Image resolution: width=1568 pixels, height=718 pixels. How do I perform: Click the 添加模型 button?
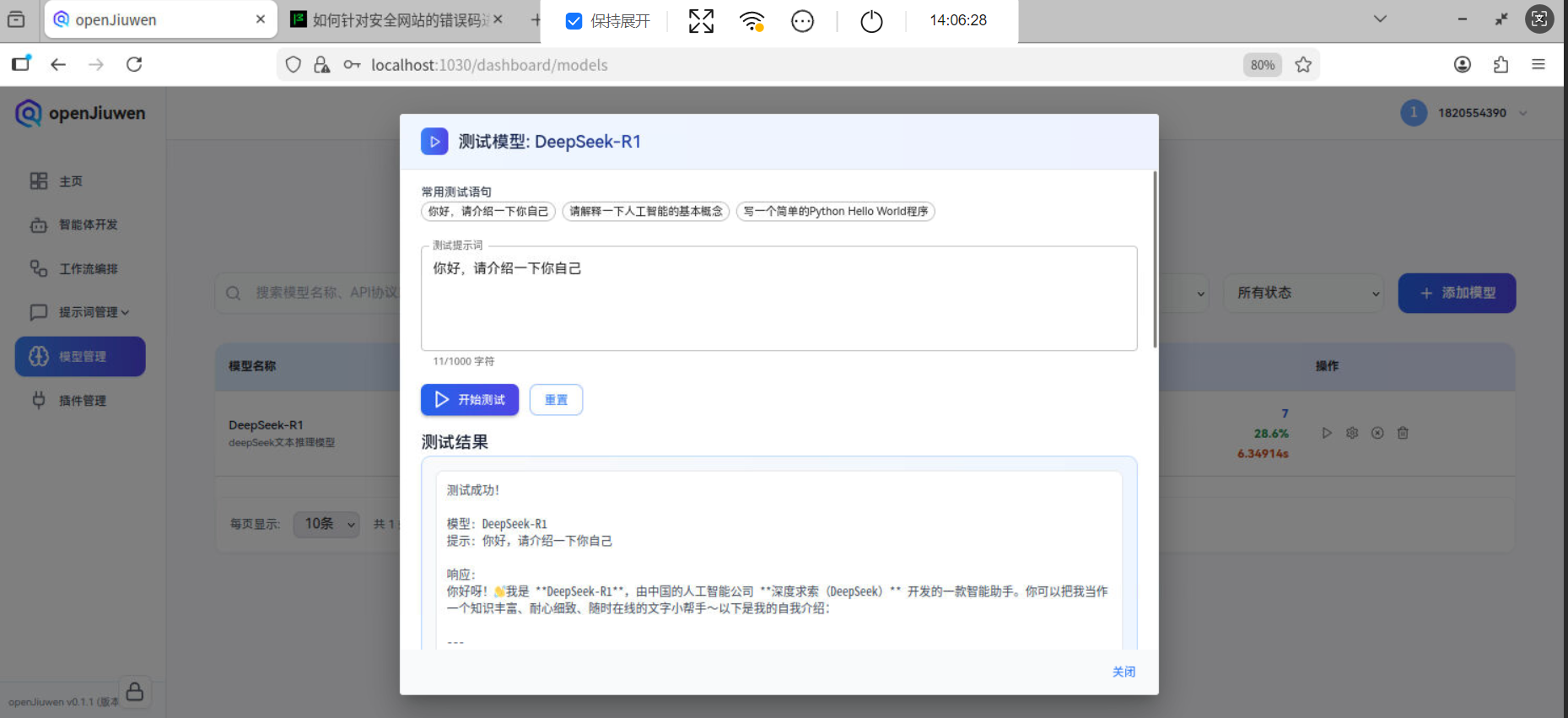click(x=1457, y=293)
